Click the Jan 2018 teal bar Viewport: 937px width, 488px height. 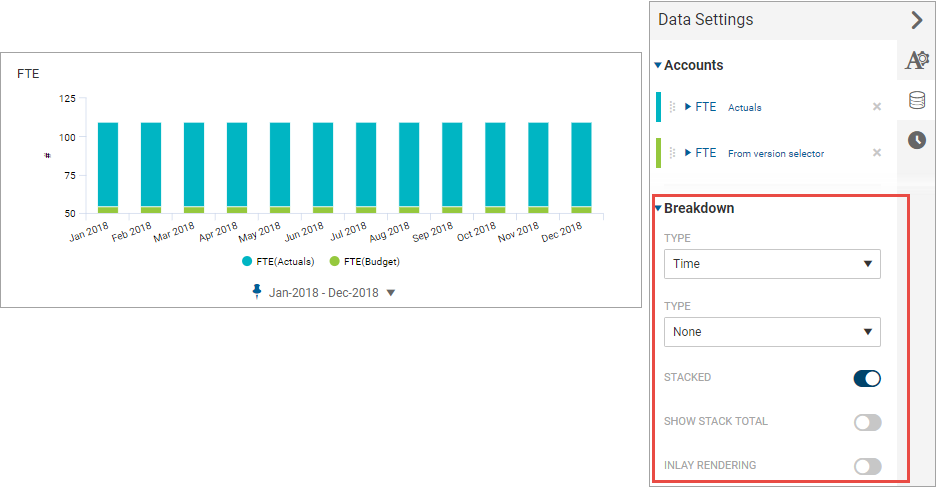coord(108,164)
